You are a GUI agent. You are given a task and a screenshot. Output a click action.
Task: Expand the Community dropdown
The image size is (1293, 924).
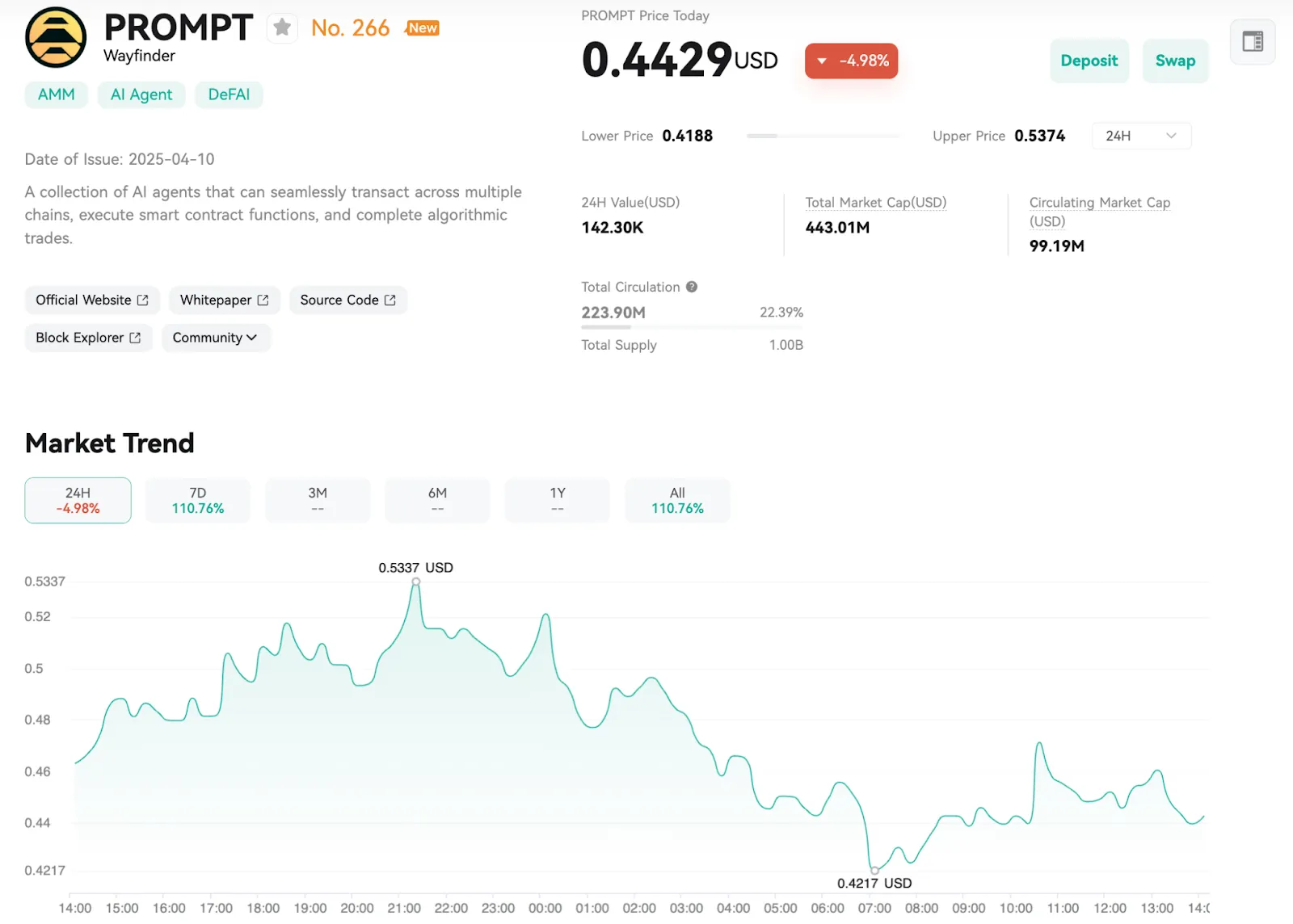[215, 338]
